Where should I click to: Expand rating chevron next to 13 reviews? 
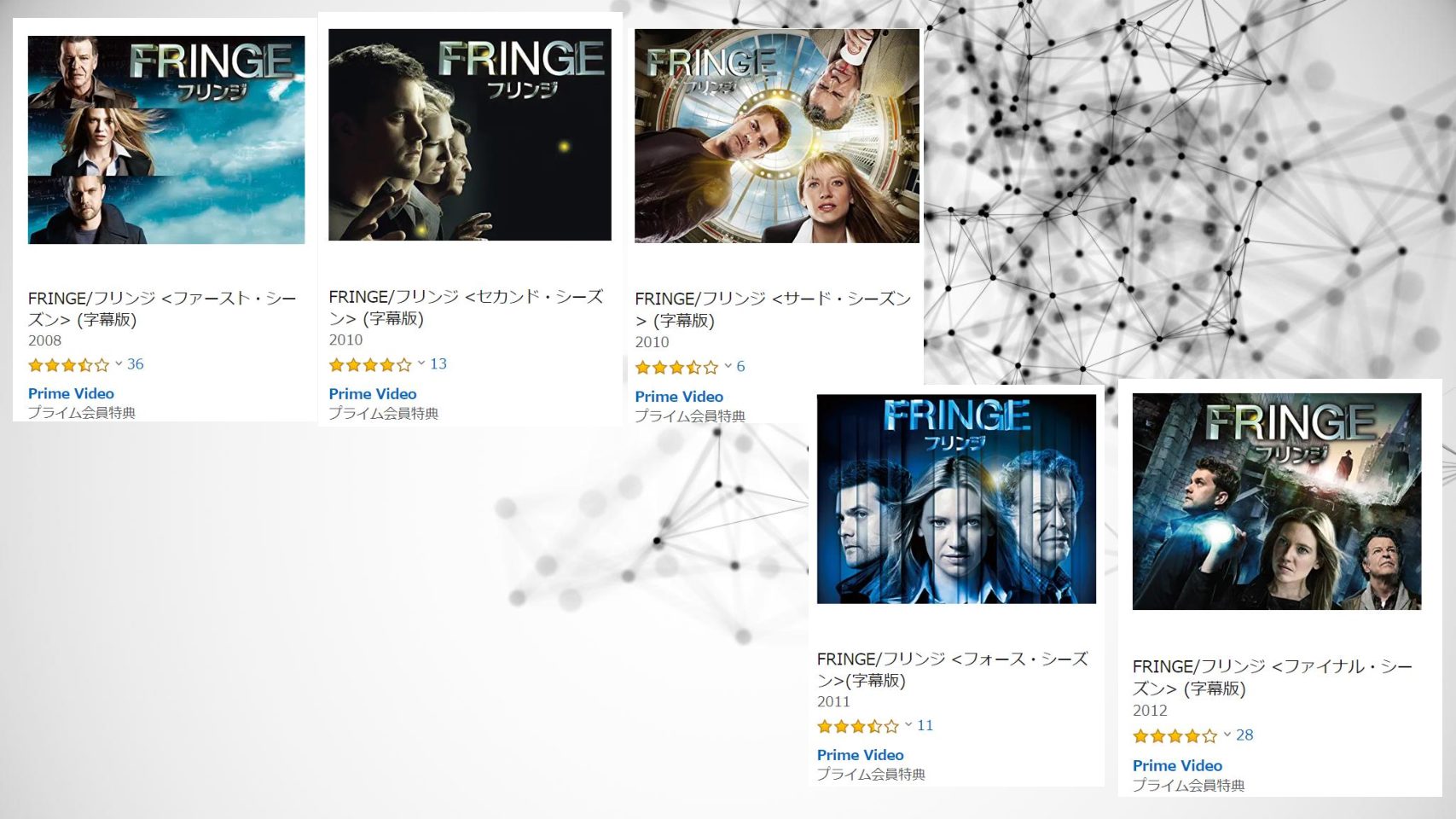pos(421,363)
